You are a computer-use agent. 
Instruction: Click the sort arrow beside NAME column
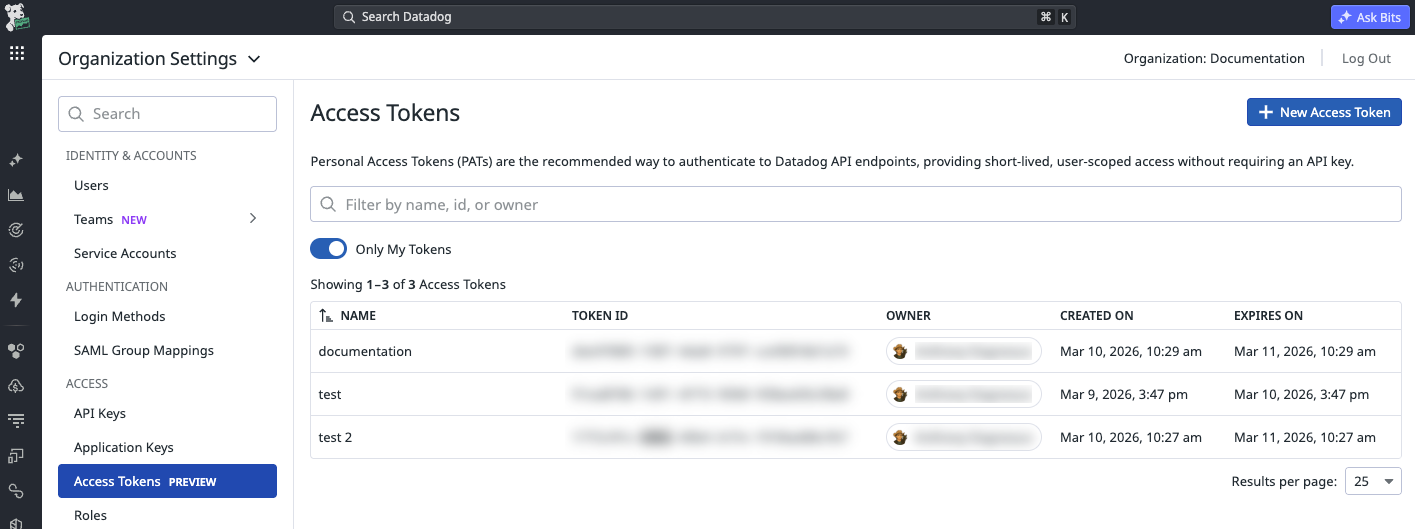(x=326, y=316)
